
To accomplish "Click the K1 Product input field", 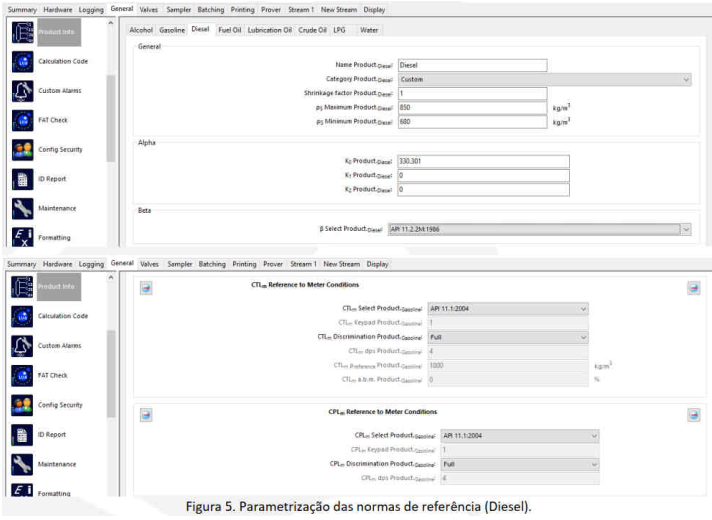I will 484,176.
